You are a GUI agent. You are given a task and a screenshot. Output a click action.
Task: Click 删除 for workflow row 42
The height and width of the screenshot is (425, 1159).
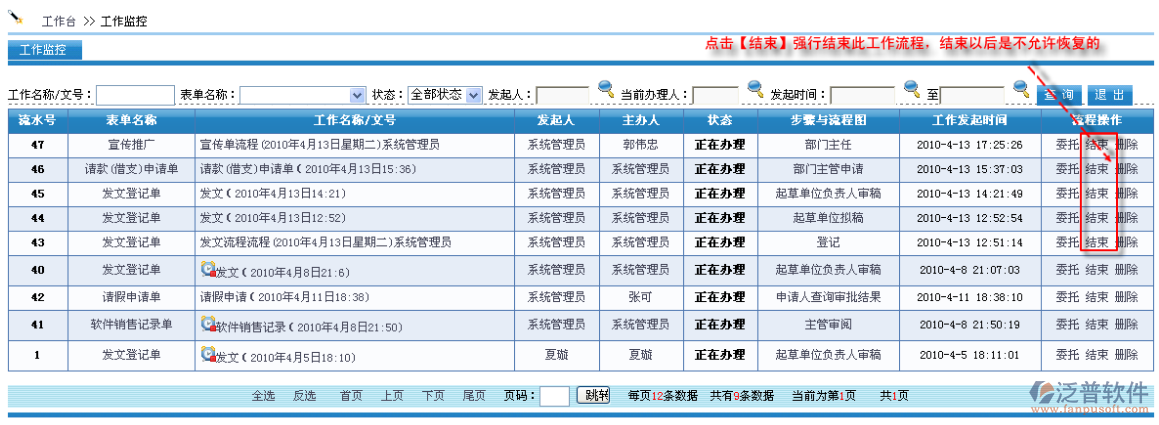click(x=1126, y=297)
